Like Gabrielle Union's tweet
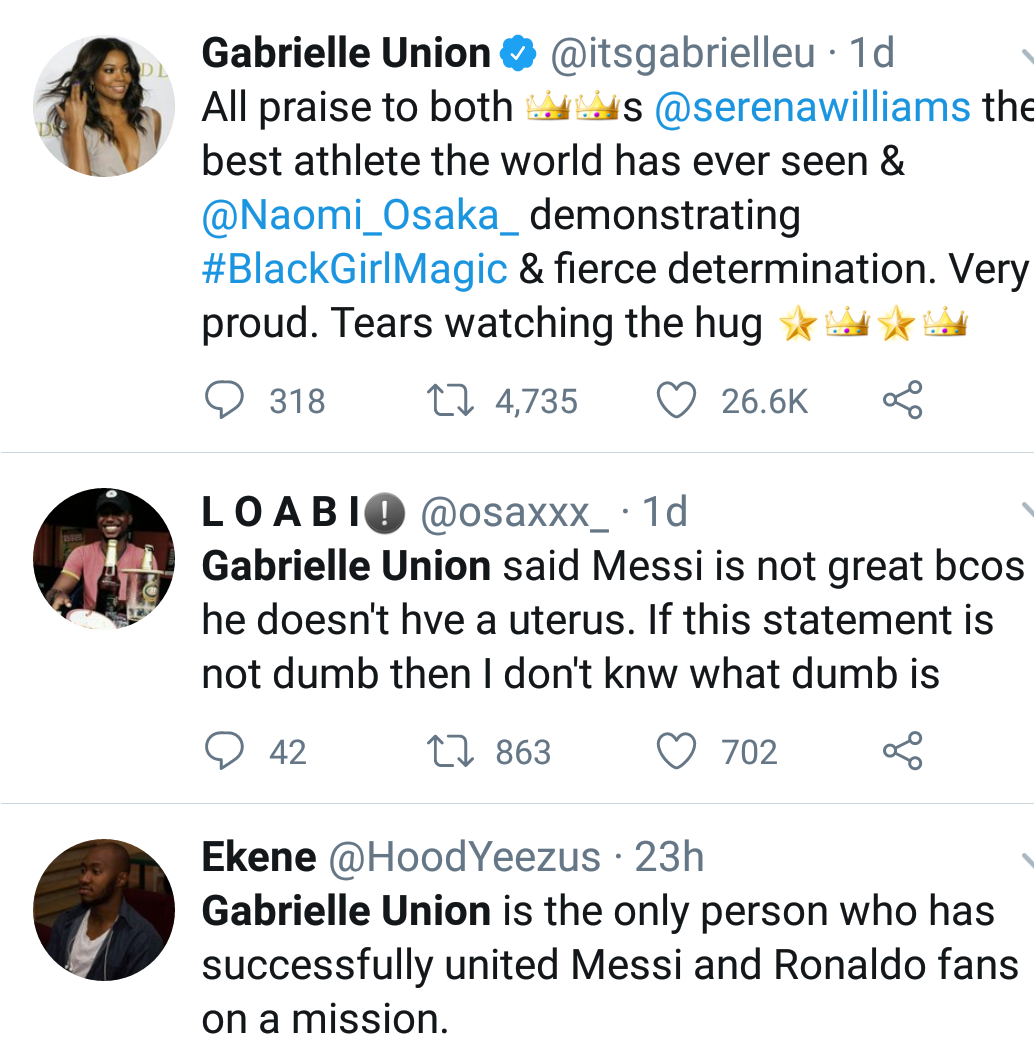The image size is (1034, 1055). pyautogui.click(x=676, y=401)
